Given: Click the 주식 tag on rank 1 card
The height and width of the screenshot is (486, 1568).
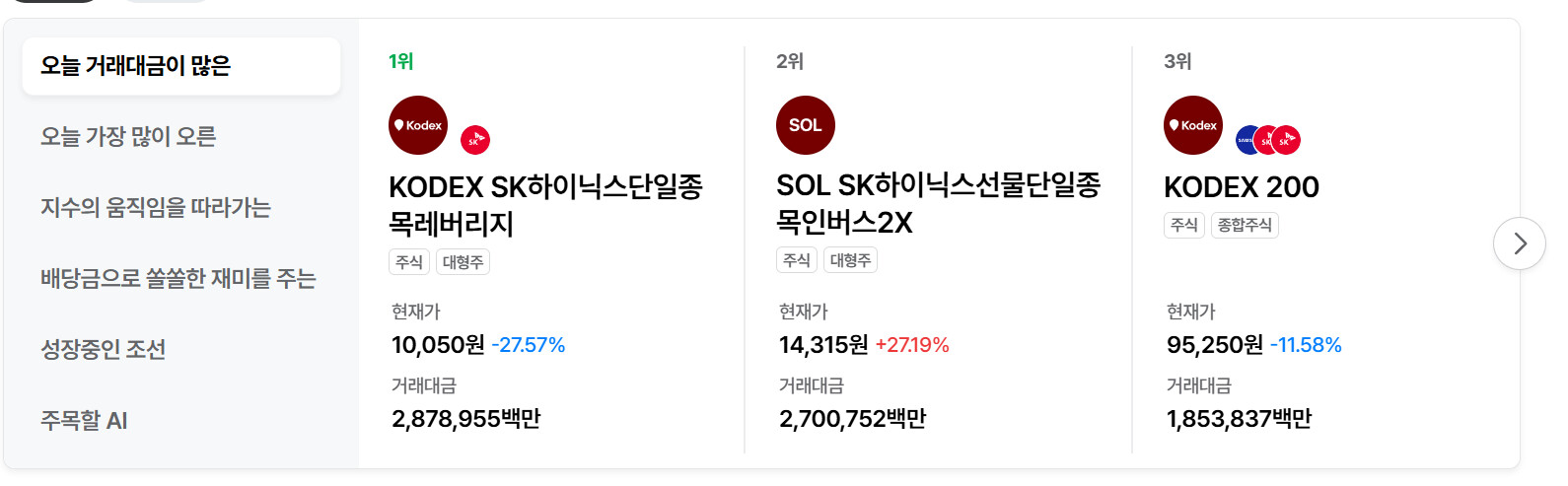Looking at the screenshot, I should (x=409, y=262).
